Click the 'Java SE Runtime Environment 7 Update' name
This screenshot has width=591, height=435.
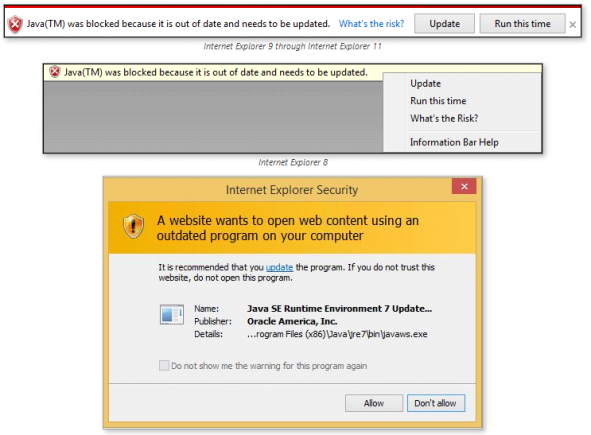[340, 309]
